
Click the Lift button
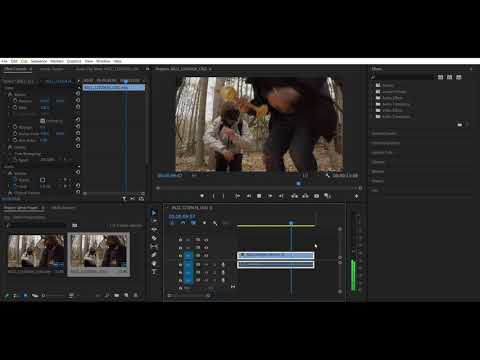(294, 196)
